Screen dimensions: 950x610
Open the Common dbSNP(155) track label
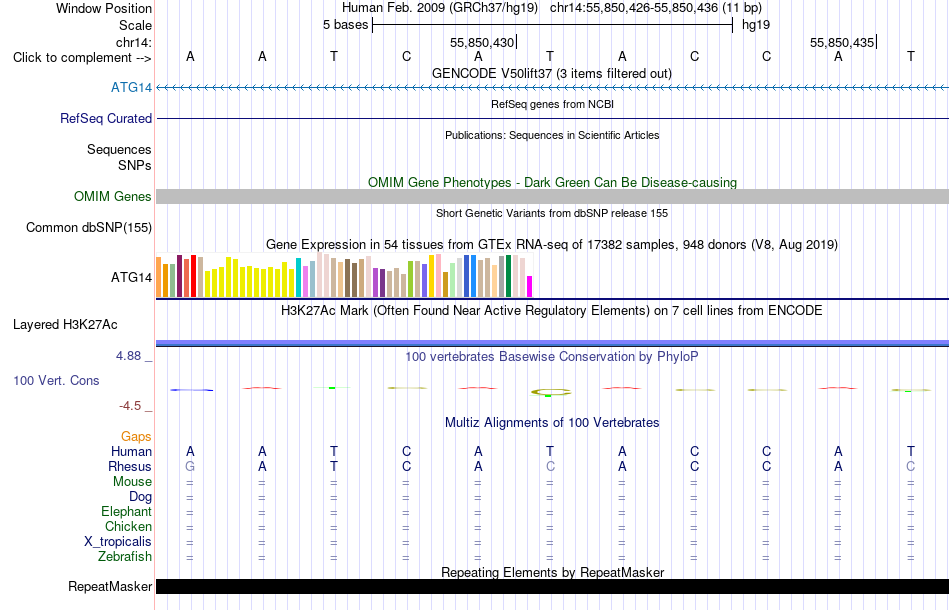(89, 228)
